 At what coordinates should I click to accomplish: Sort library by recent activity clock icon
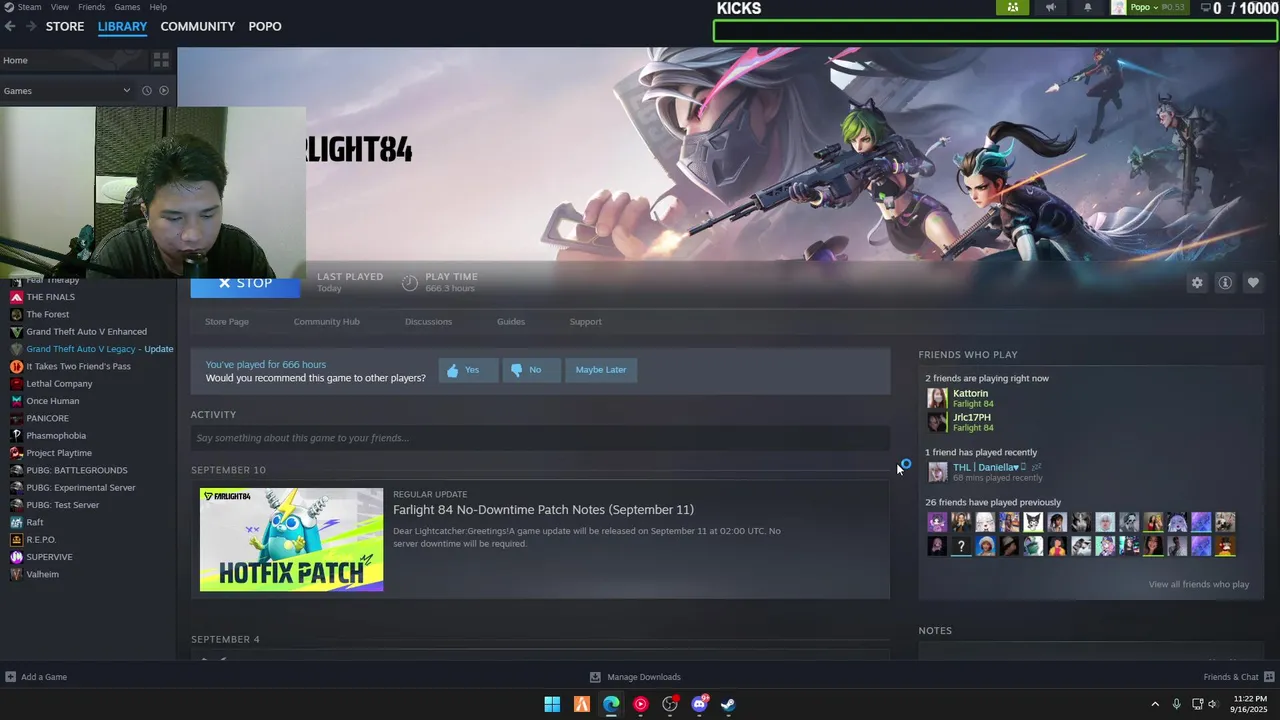tap(146, 91)
